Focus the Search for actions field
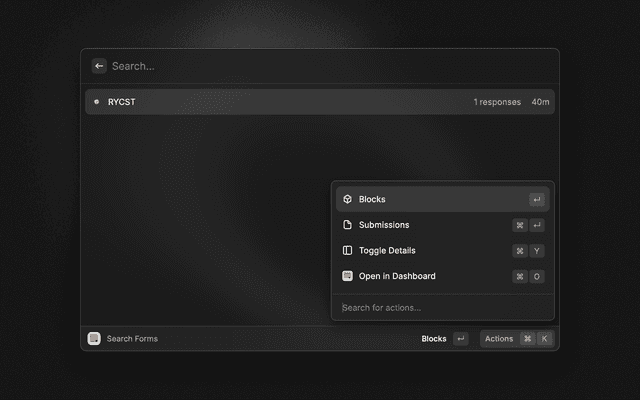This screenshot has height=400, width=640. 440,308
